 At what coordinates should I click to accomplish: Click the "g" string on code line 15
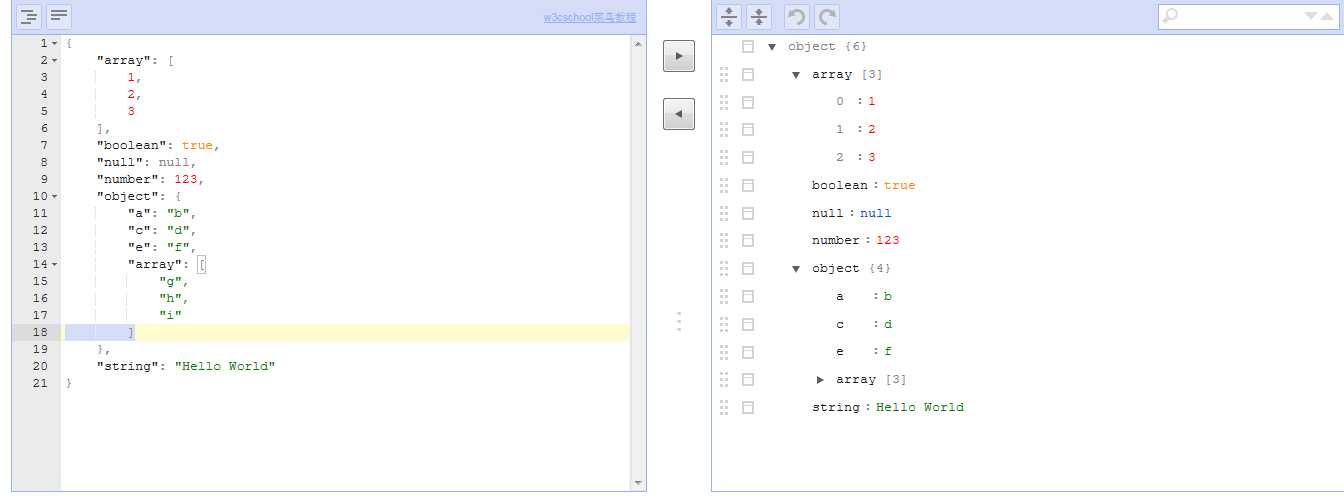(x=170, y=281)
